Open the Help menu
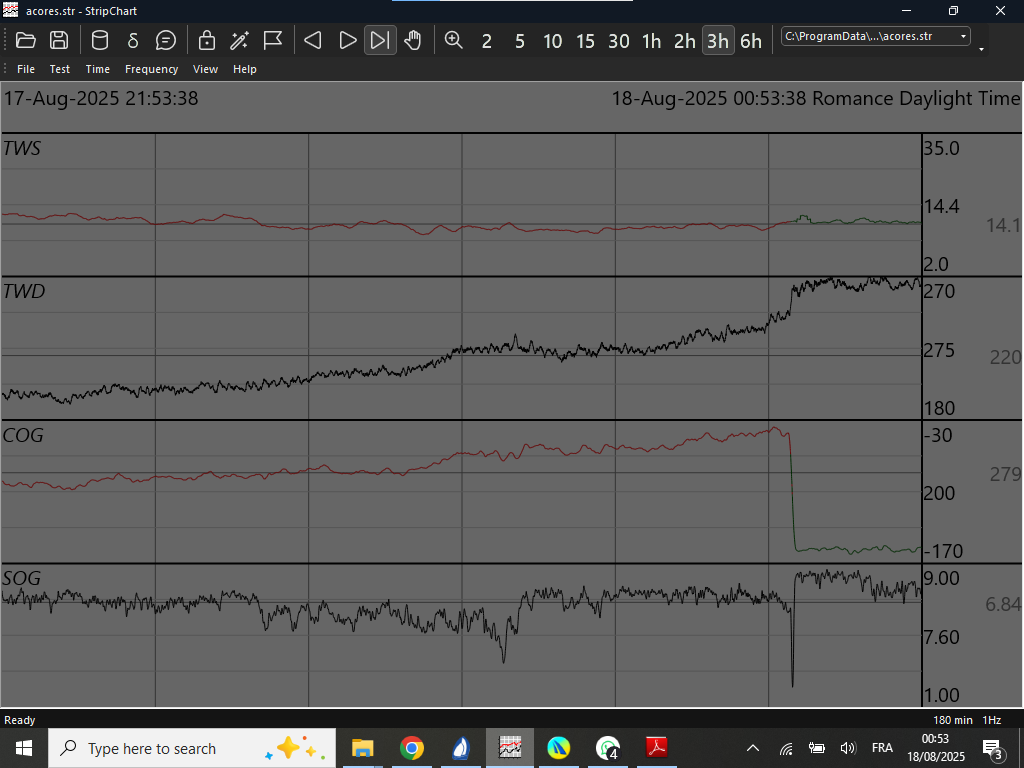Screen dimensions: 1024x768 pos(245,69)
